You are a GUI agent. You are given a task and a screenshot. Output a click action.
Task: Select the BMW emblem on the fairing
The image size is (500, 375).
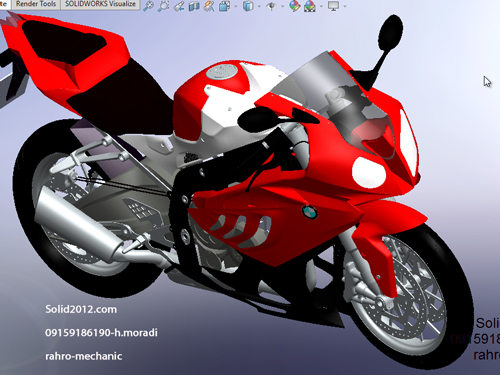coord(310,212)
